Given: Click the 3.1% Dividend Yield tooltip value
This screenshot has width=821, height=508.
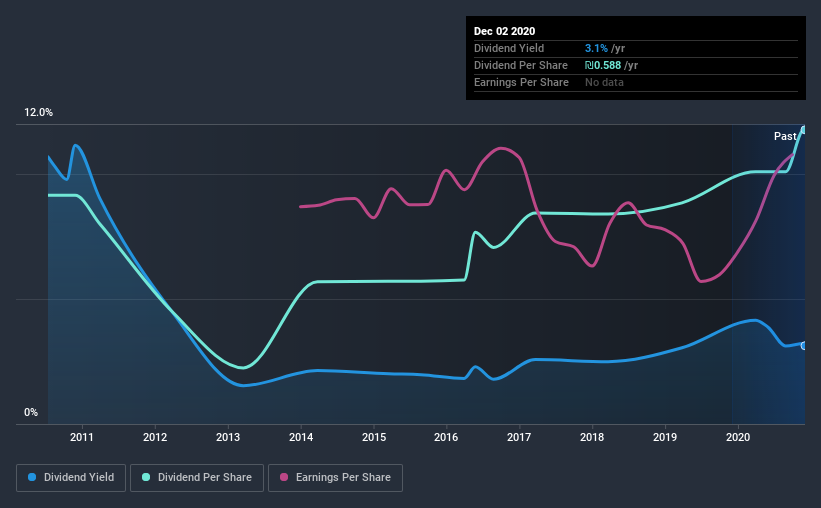Looking at the screenshot, I should pos(596,48).
